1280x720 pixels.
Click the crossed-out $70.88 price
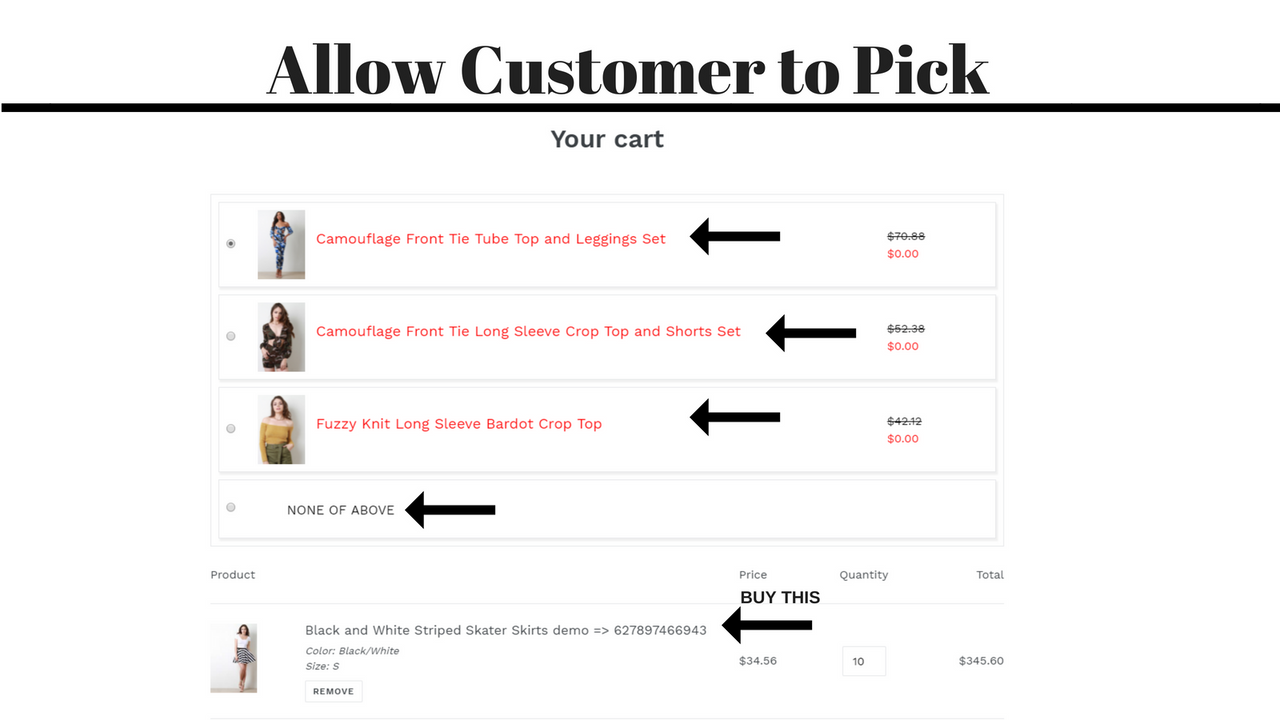[x=905, y=236]
